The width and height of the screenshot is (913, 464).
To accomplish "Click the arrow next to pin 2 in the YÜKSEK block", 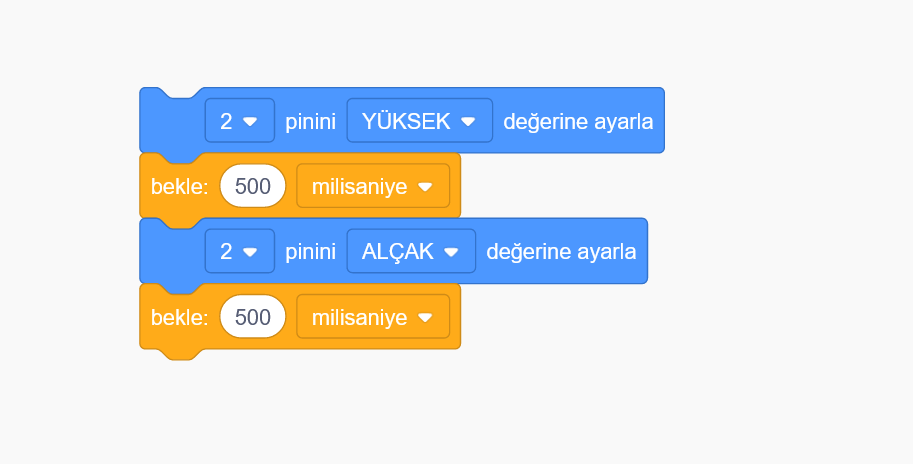I will click(250, 122).
